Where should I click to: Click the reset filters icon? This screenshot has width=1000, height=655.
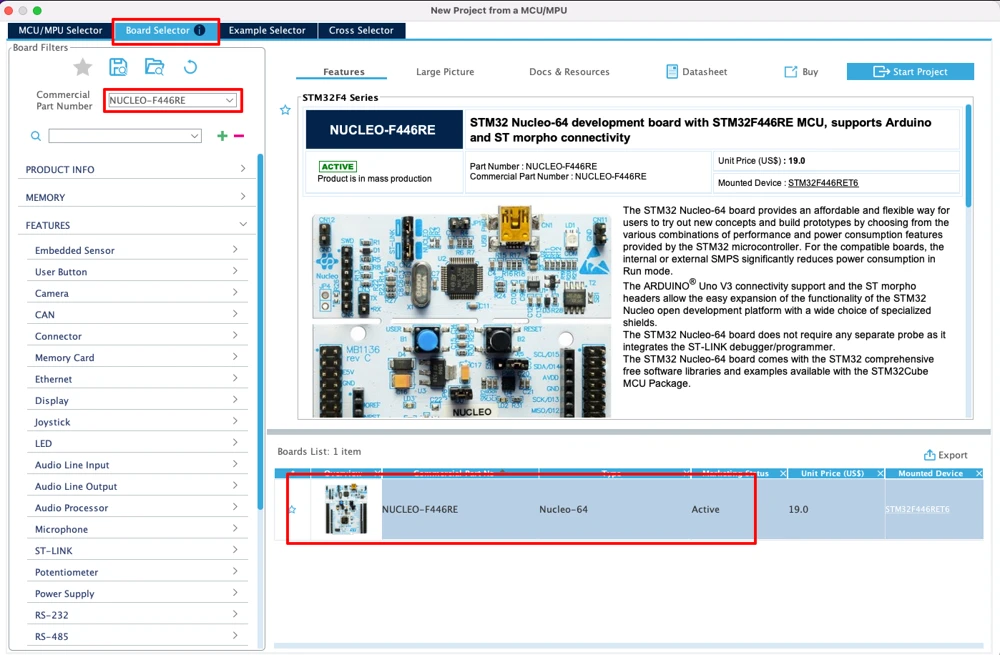(190, 67)
